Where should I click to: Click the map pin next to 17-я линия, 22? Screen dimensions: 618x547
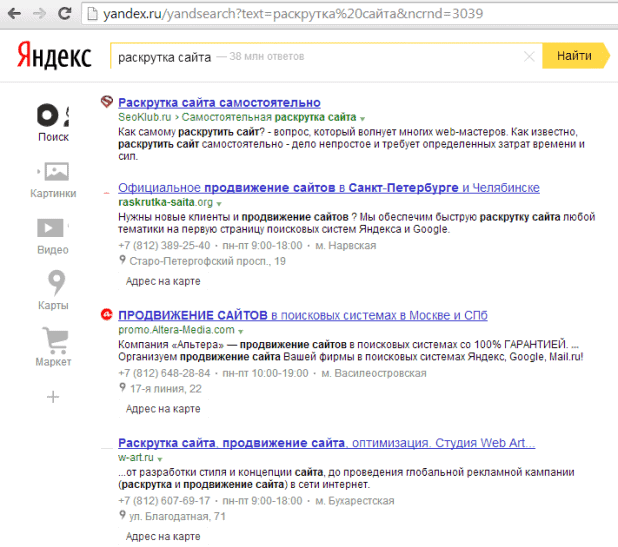coord(123,388)
